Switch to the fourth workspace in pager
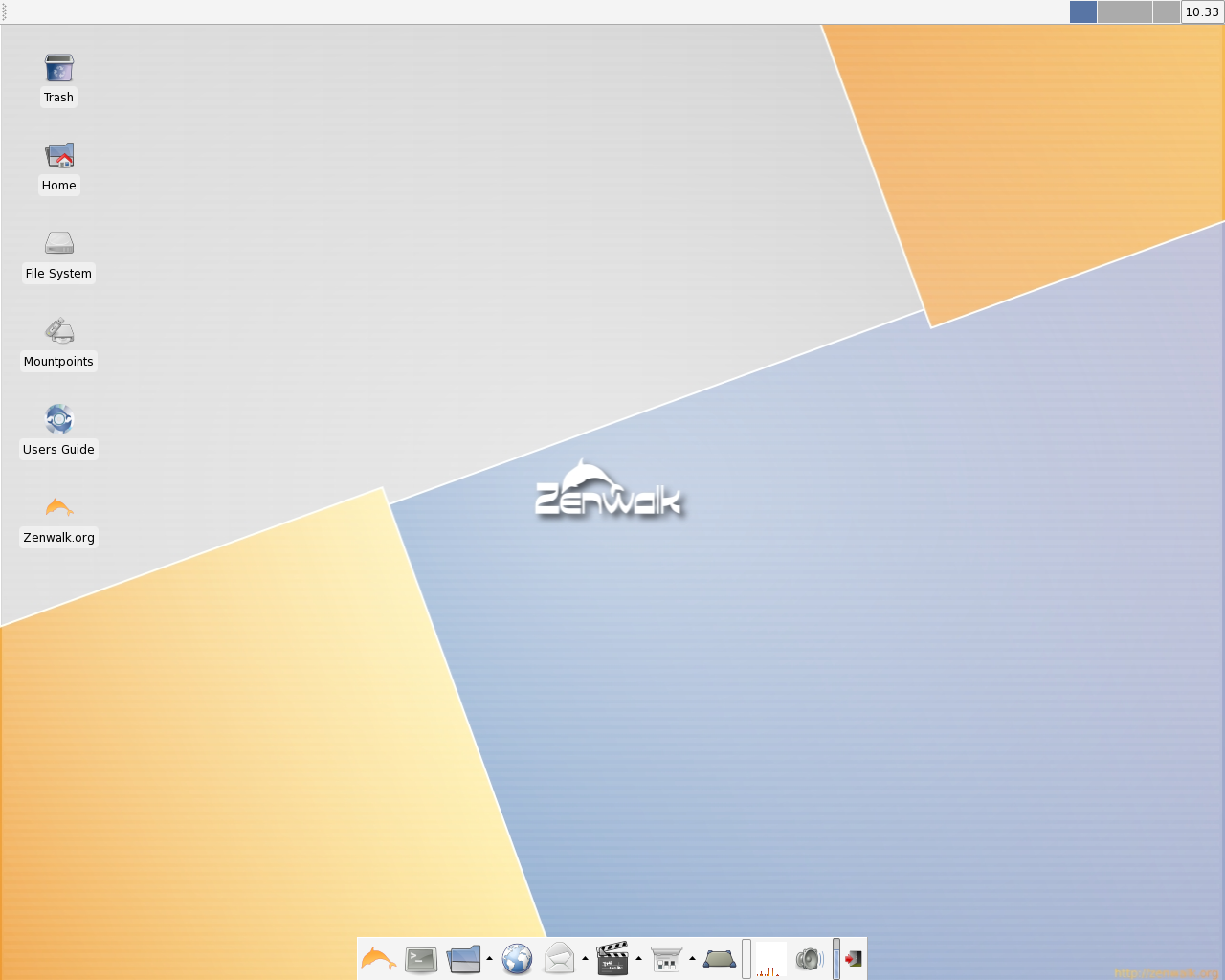Screen dimensions: 1225x980 (1167, 11)
